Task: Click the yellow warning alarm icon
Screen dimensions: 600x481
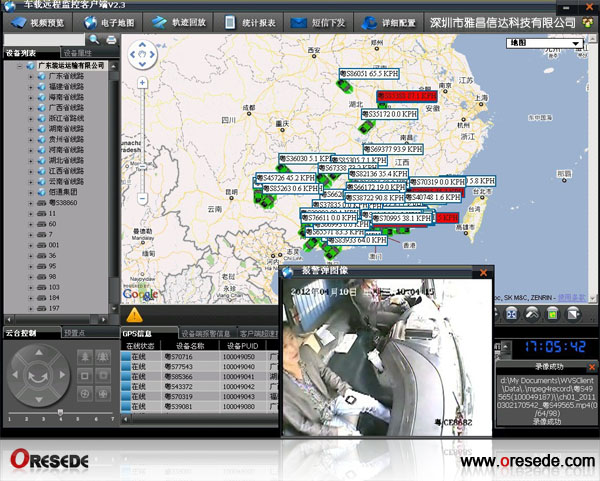Action: click(135, 315)
